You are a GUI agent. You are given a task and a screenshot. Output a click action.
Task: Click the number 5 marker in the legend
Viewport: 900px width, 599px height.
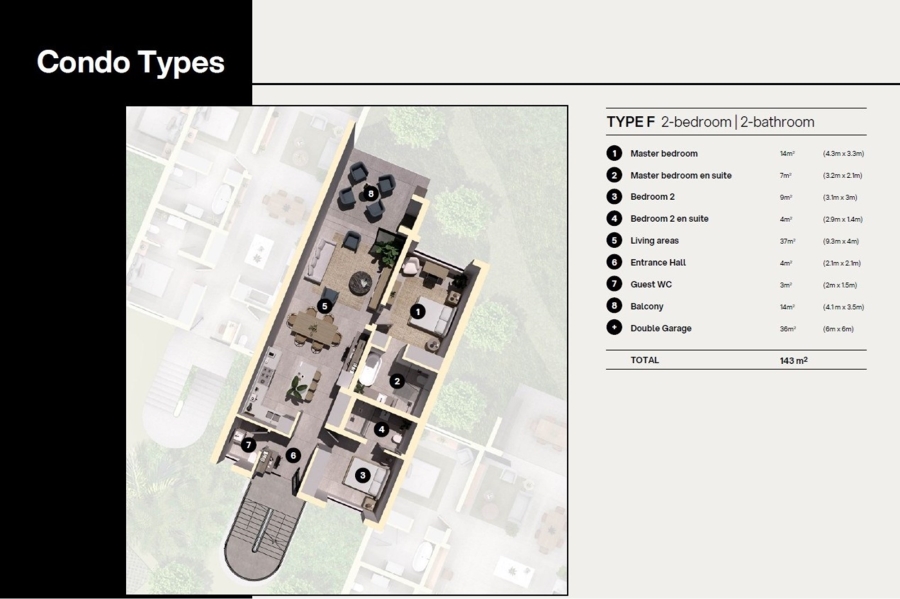coord(614,240)
